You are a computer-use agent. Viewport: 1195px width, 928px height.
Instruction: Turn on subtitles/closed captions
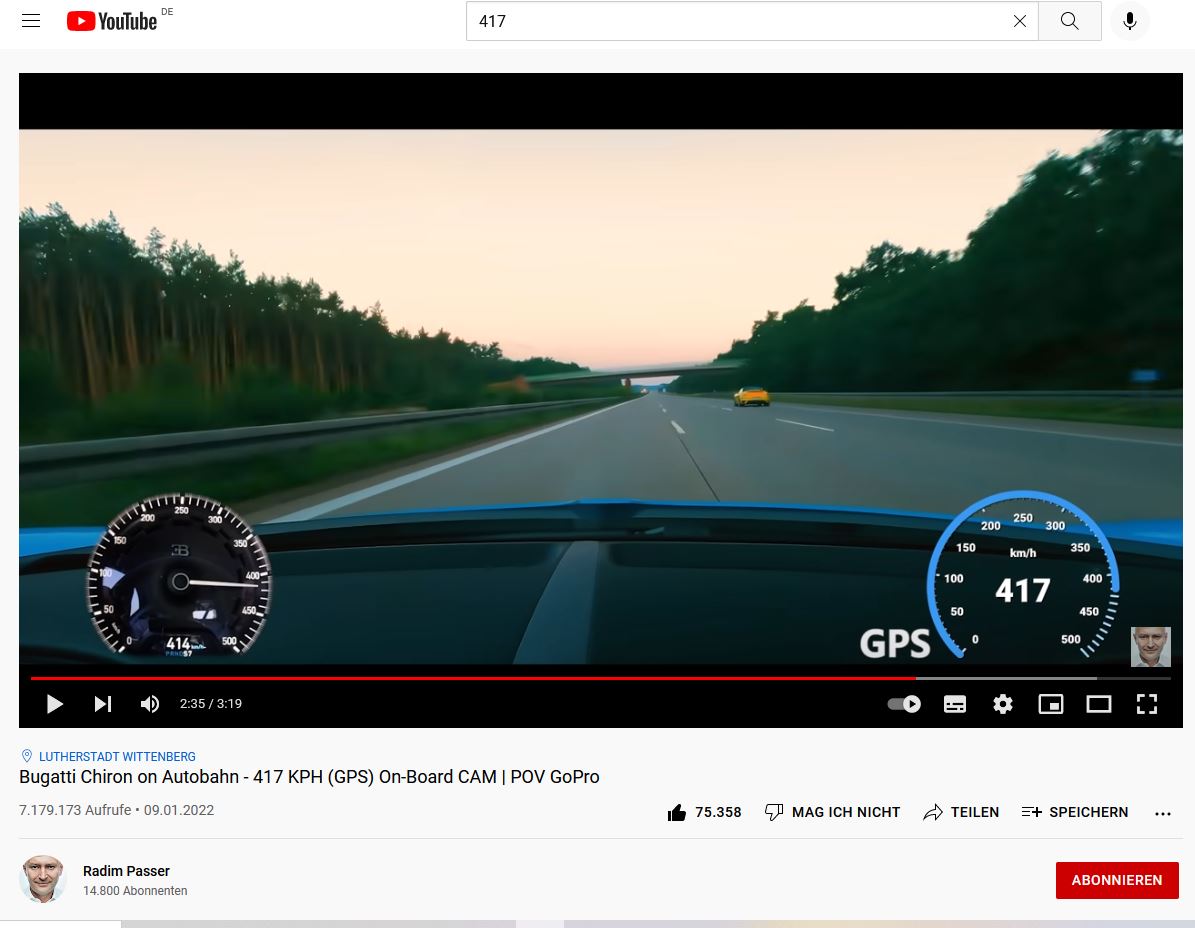coord(955,704)
